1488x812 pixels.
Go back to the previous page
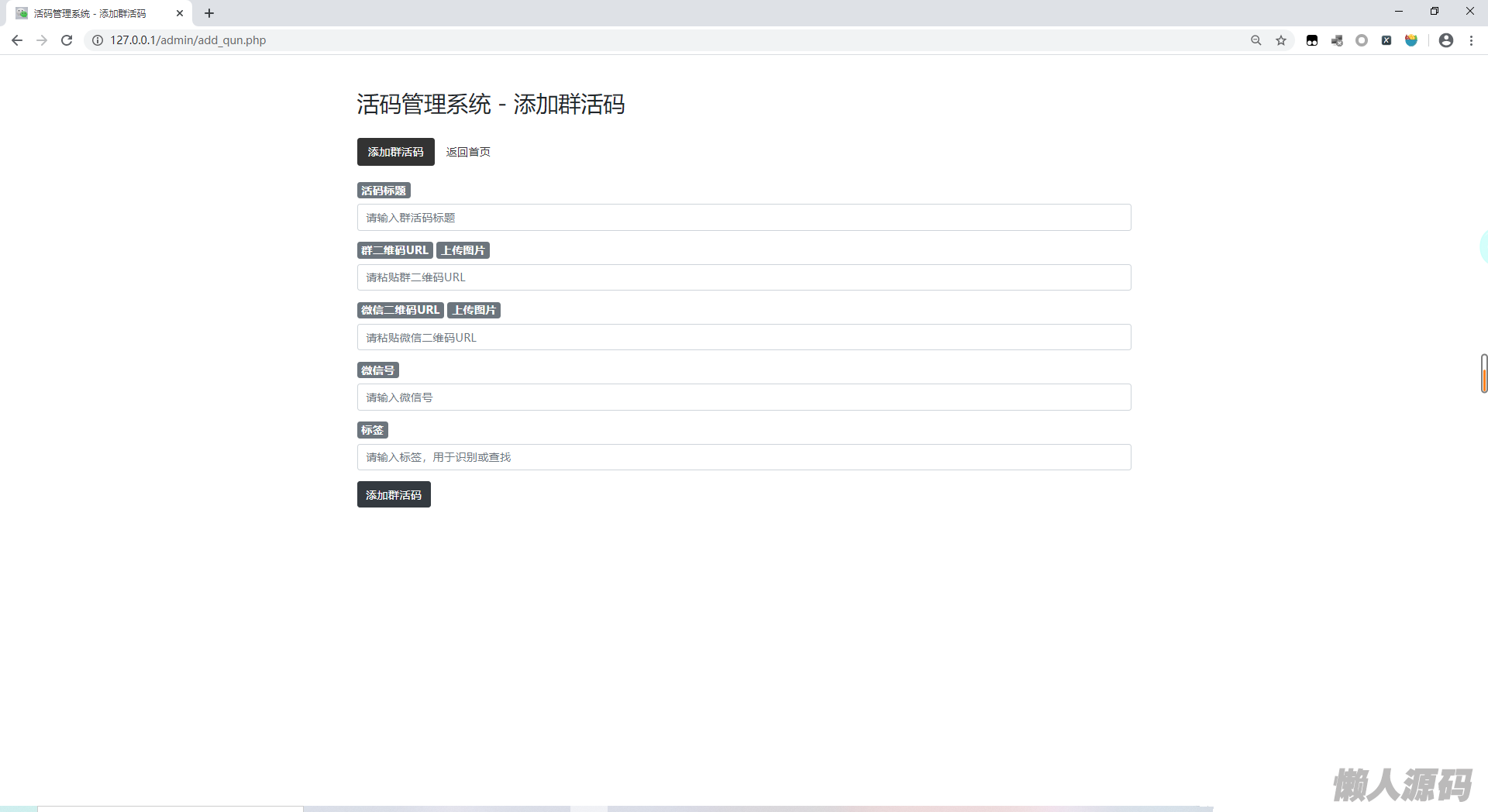tap(17, 40)
